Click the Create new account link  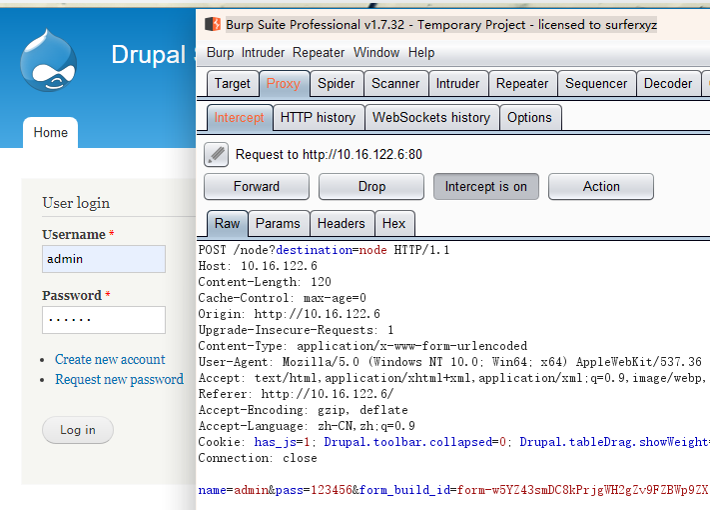click(110, 359)
